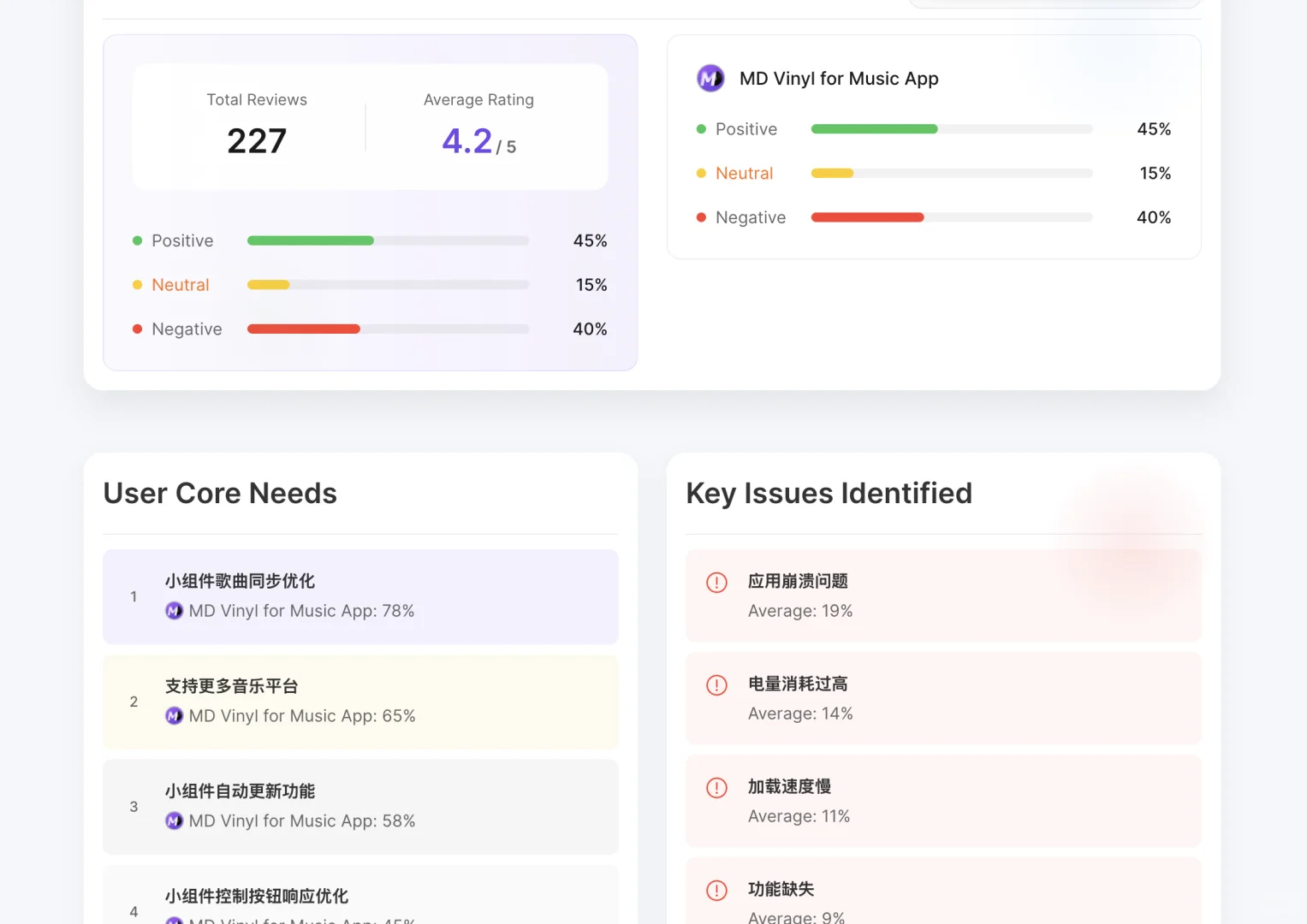Select the need titled 小组件自动更新功能
Viewport: 1307px width, 924px height.
click(x=360, y=807)
